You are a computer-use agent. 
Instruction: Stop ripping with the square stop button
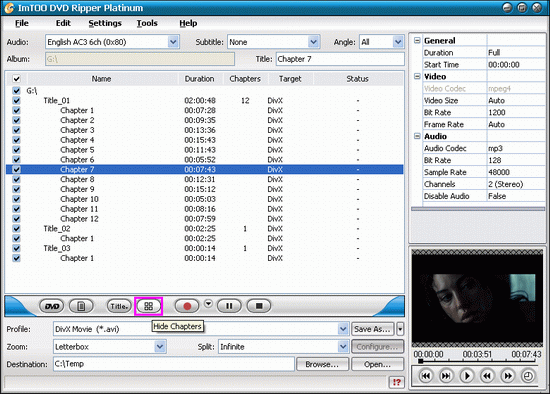259,306
